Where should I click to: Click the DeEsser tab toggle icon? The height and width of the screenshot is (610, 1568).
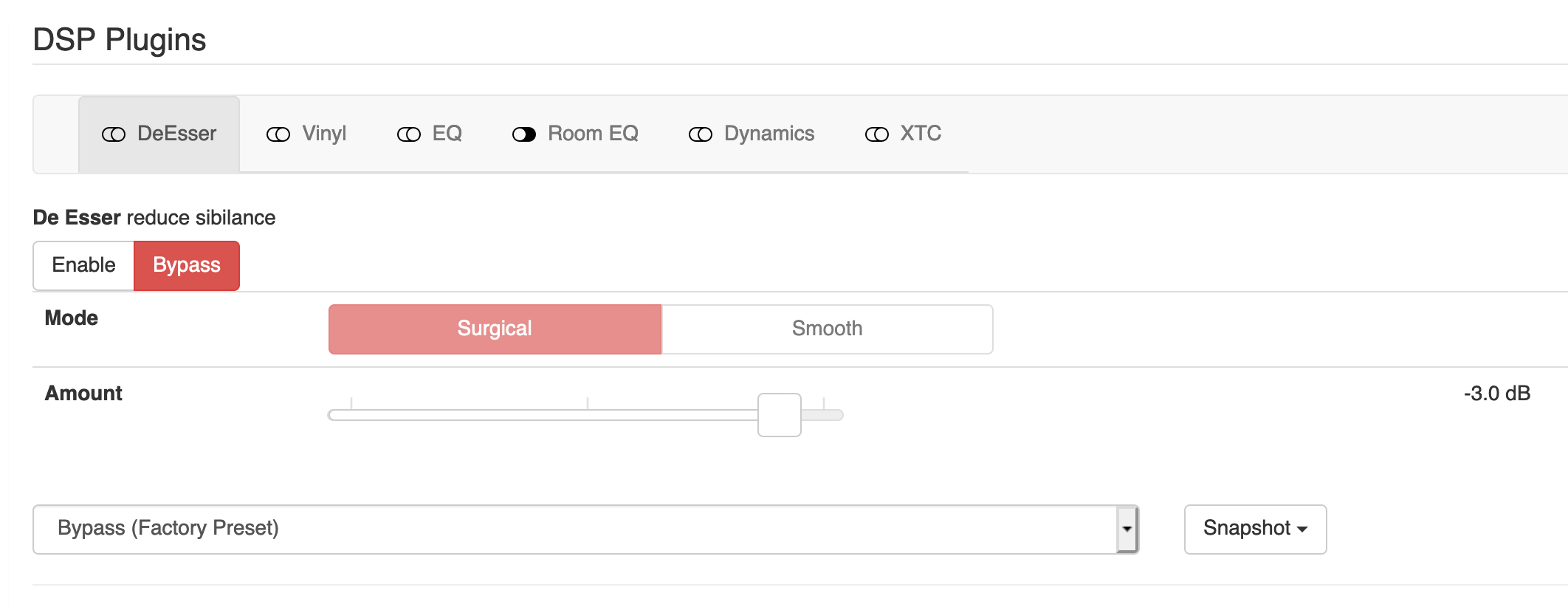[x=114, y=134]
